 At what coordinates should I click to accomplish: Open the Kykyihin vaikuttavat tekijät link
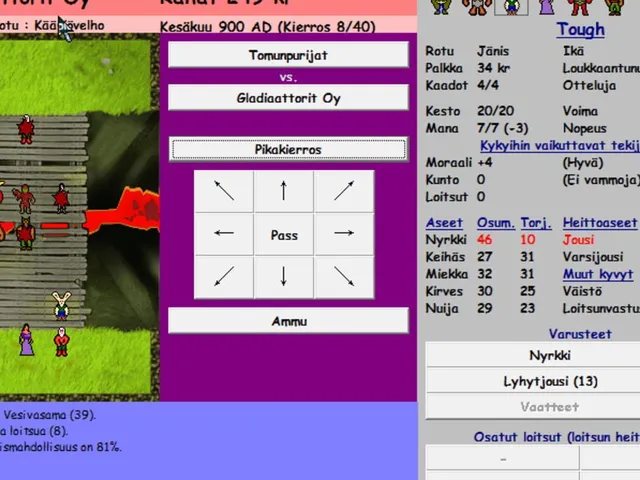click(560, 146)
